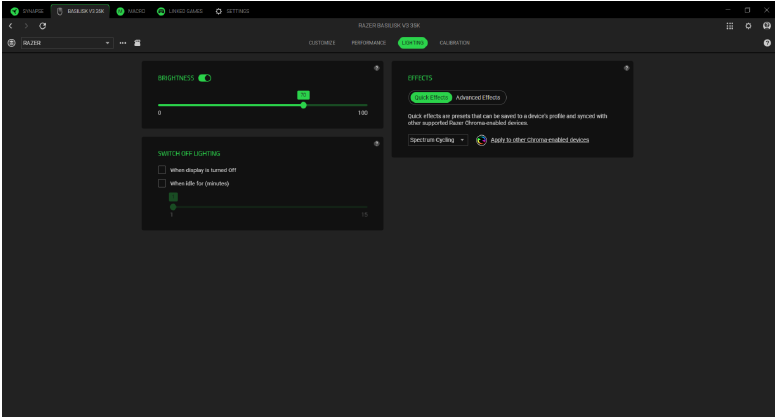This screenshot has width=775, height=417.
Task: Switch to the Customize section
Action: tap(322, 43)
